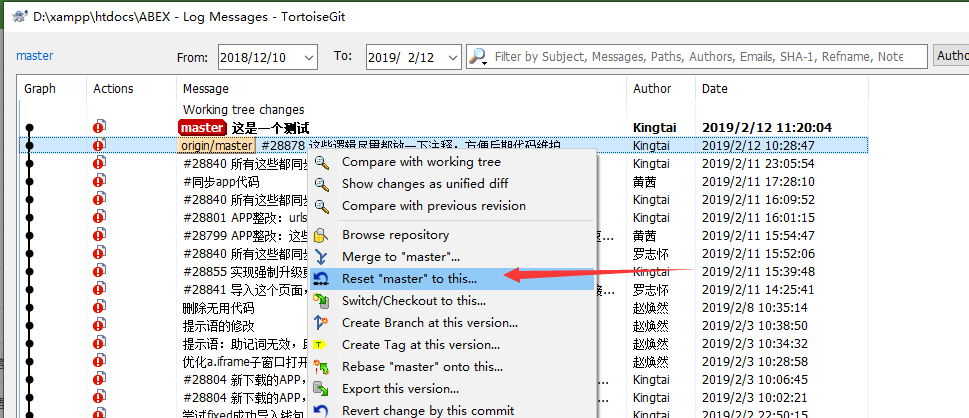Open the To date dropdown

[453, 58]
